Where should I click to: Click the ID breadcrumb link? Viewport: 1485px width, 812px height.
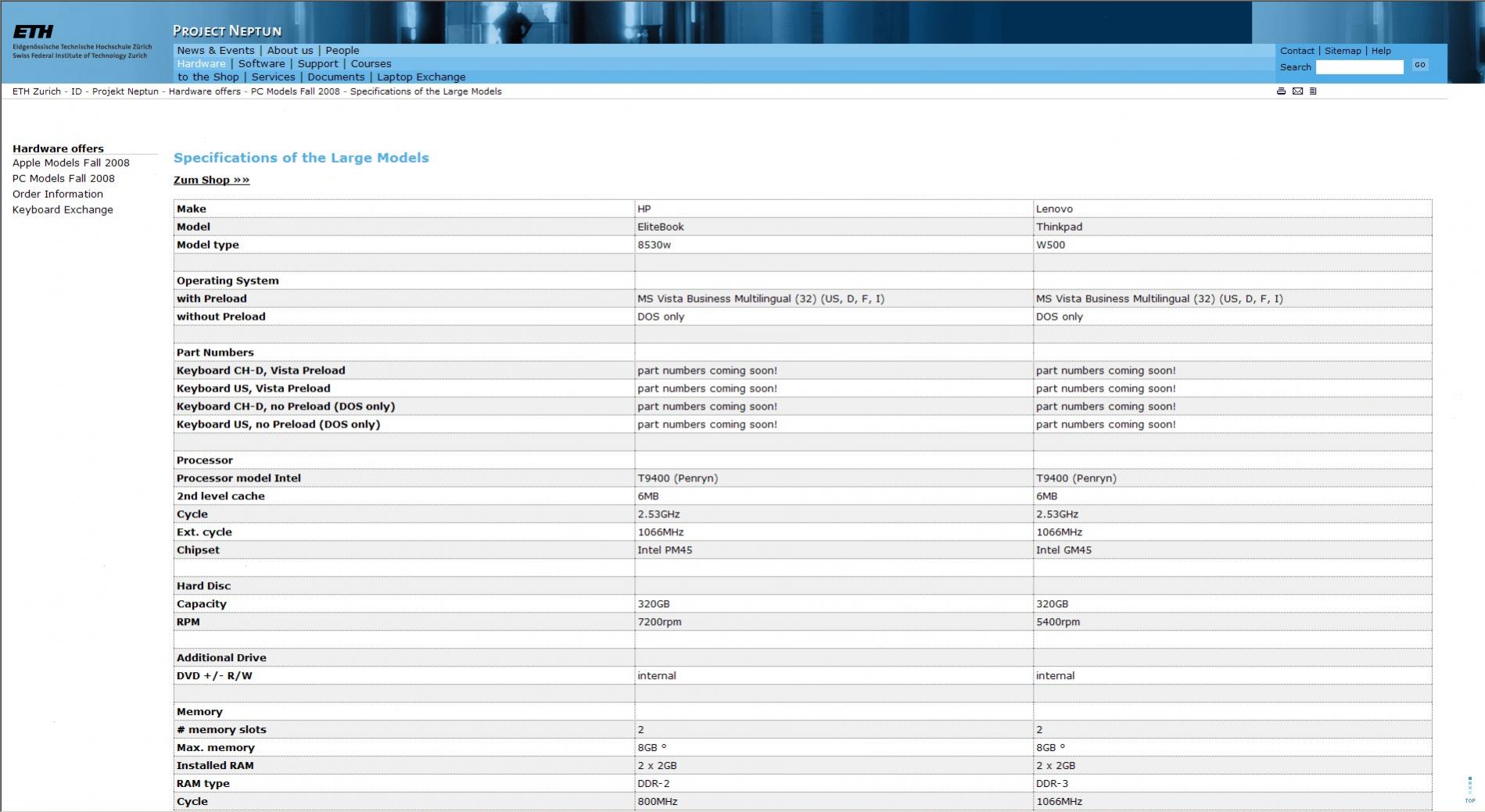coord(77,91)
